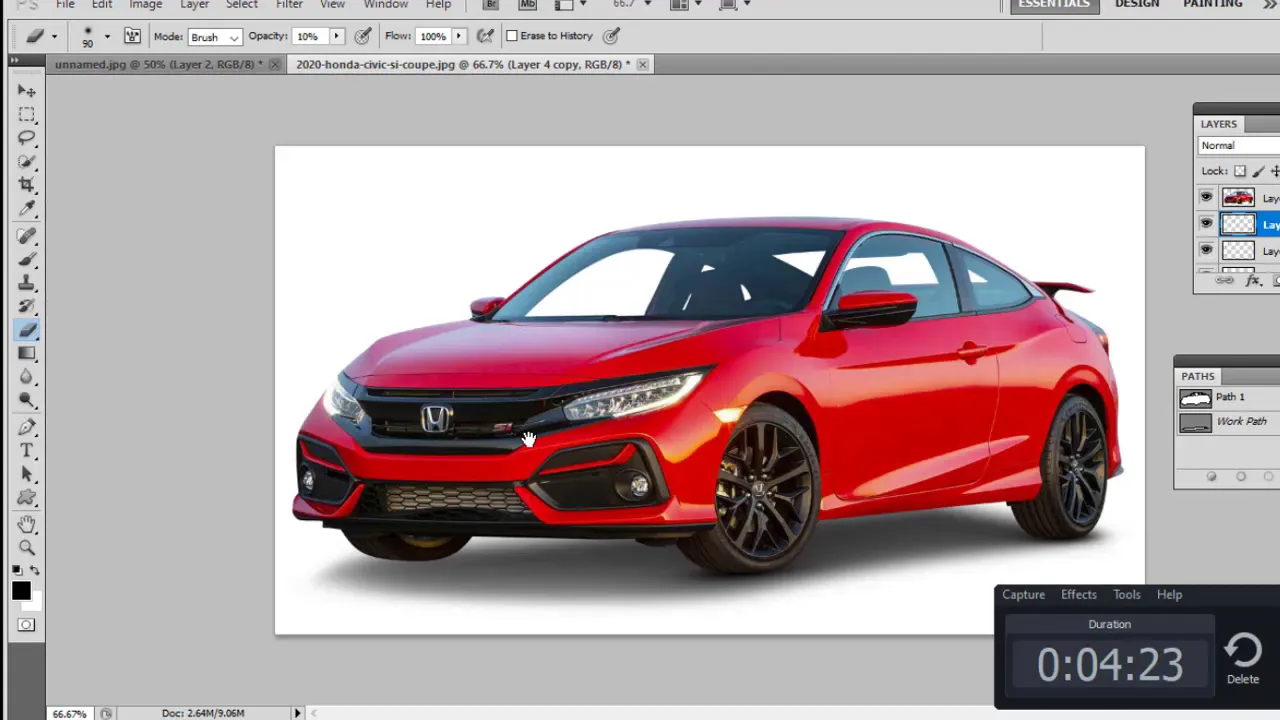Hide the top car thumbnail layer

click(x=1206, y=198)
